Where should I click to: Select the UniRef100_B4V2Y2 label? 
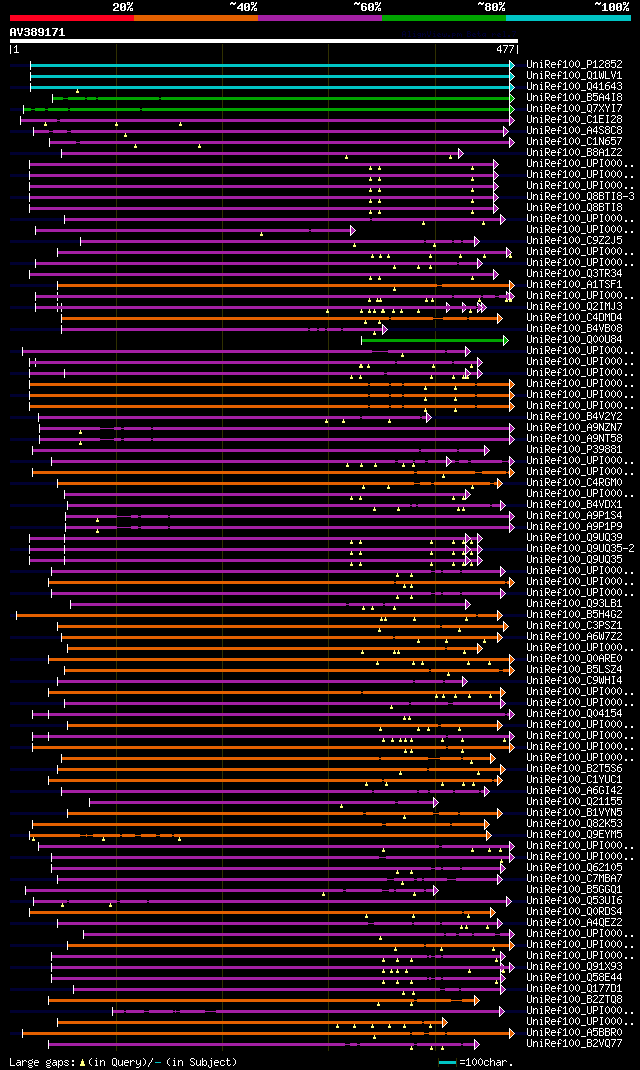coord(574,416)
